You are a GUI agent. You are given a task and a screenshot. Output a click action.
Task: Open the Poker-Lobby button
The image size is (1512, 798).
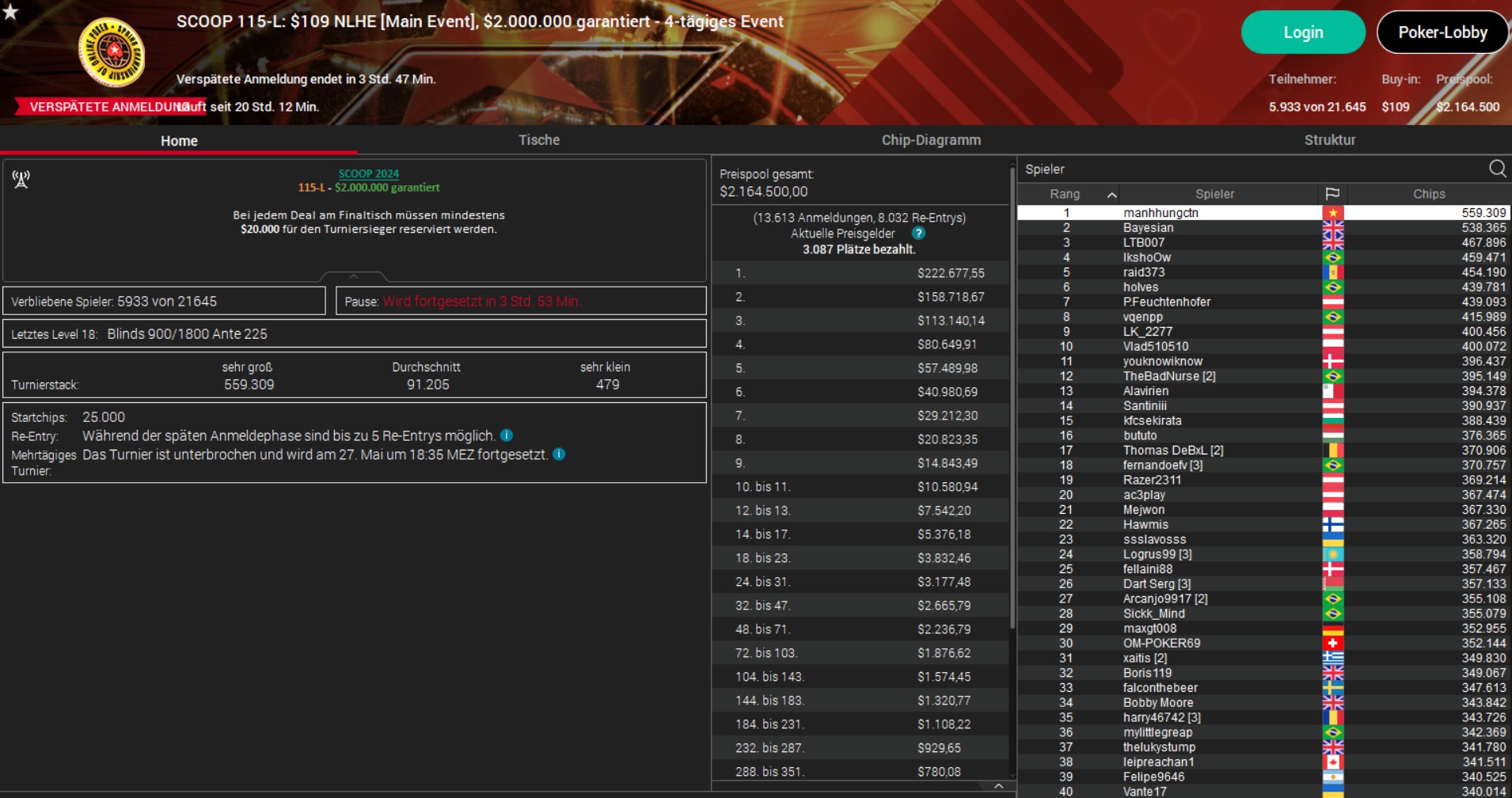pyautogui.click(x=1442, y=32)
